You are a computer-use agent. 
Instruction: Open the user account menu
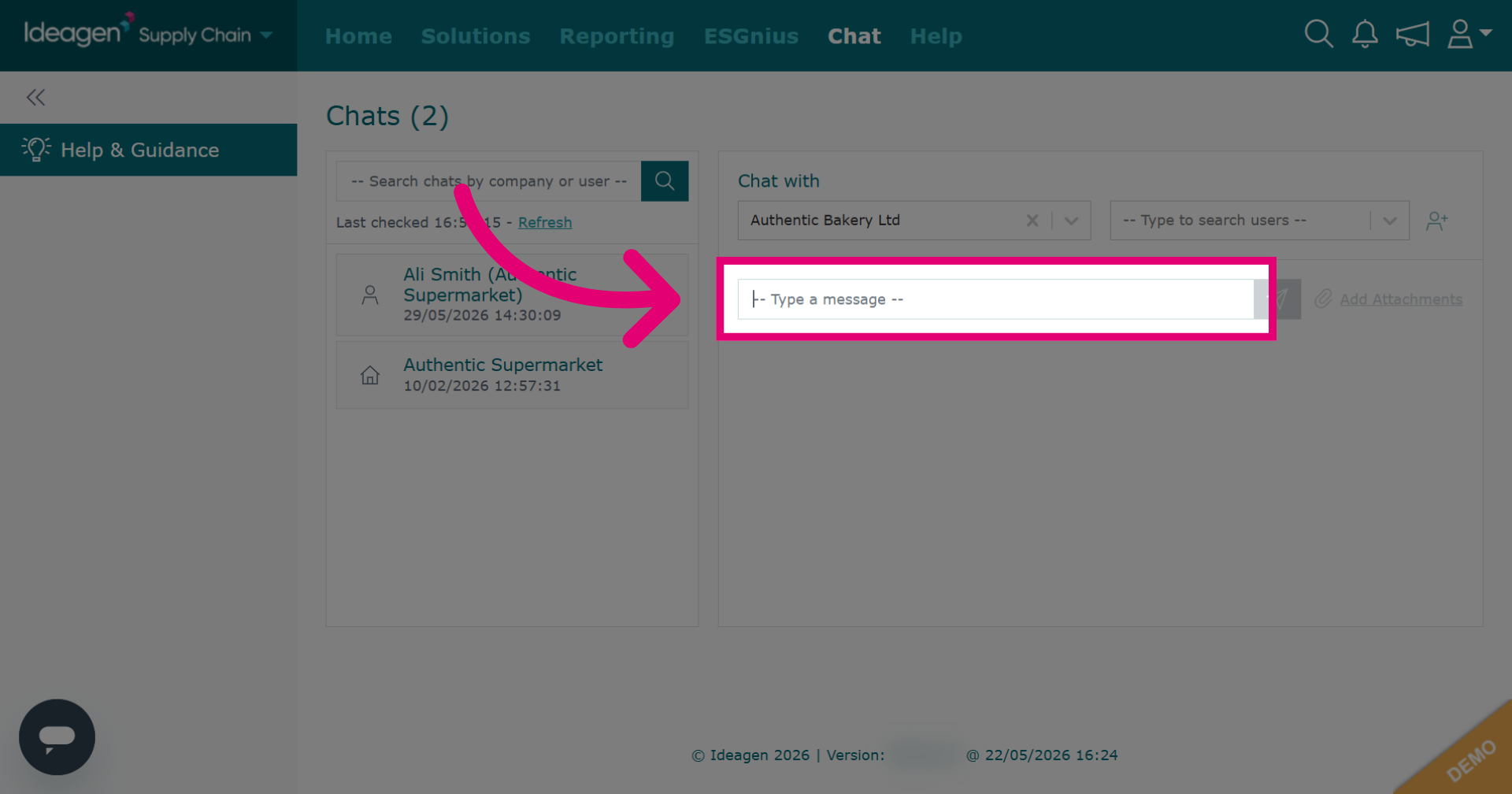click(x=1469, y=34)
